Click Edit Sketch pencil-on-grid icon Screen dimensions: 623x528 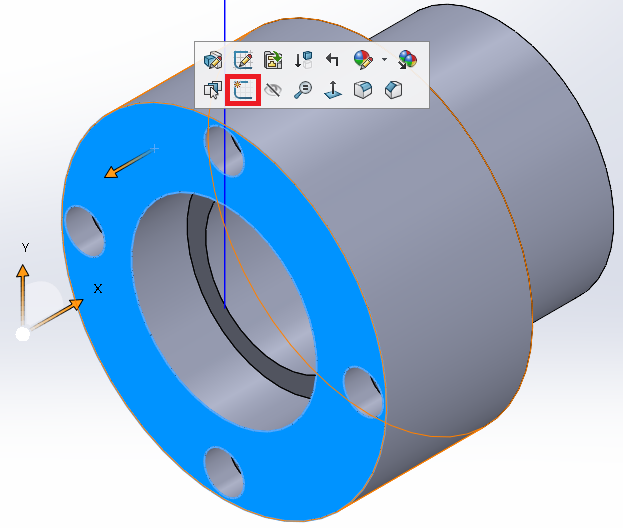[243, 60]
